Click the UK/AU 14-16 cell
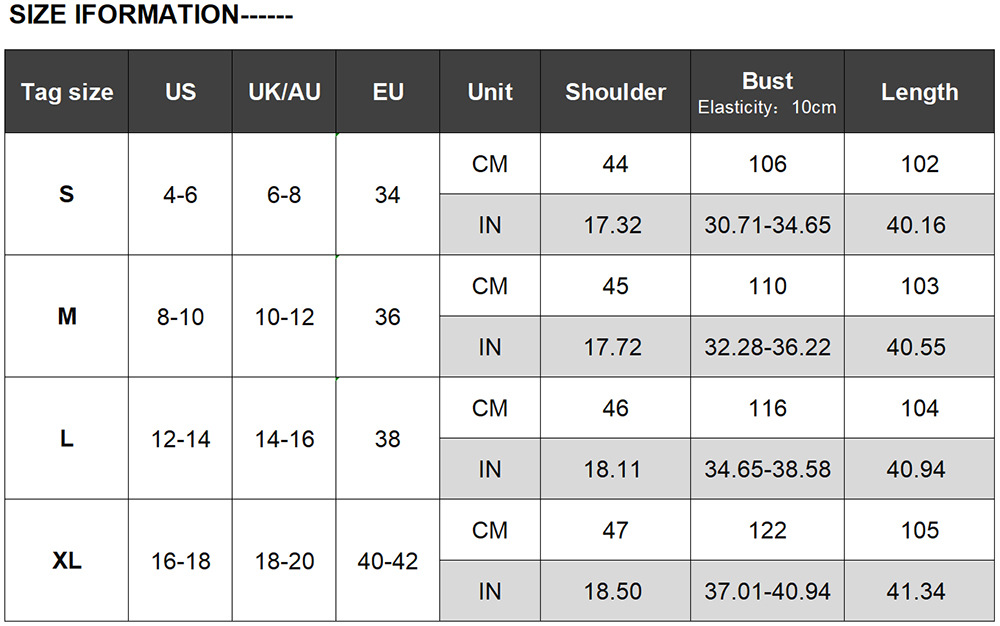 284,439
